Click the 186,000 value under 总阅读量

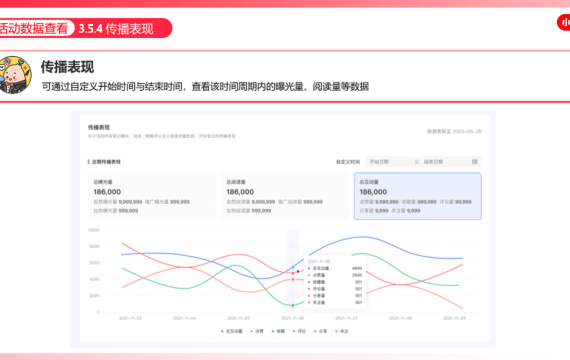pos(240,192)
